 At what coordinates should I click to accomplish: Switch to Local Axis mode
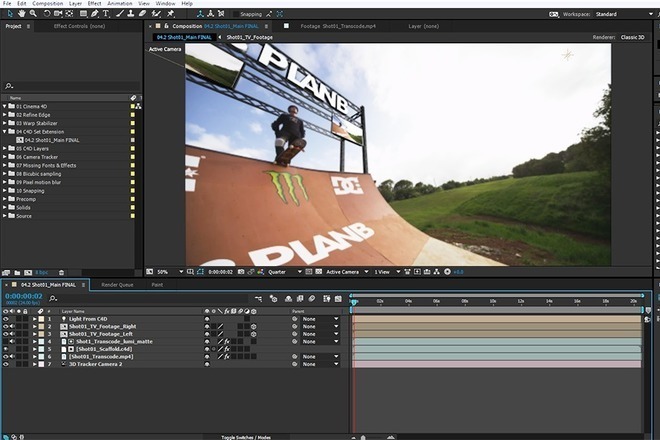click(200, 14)
